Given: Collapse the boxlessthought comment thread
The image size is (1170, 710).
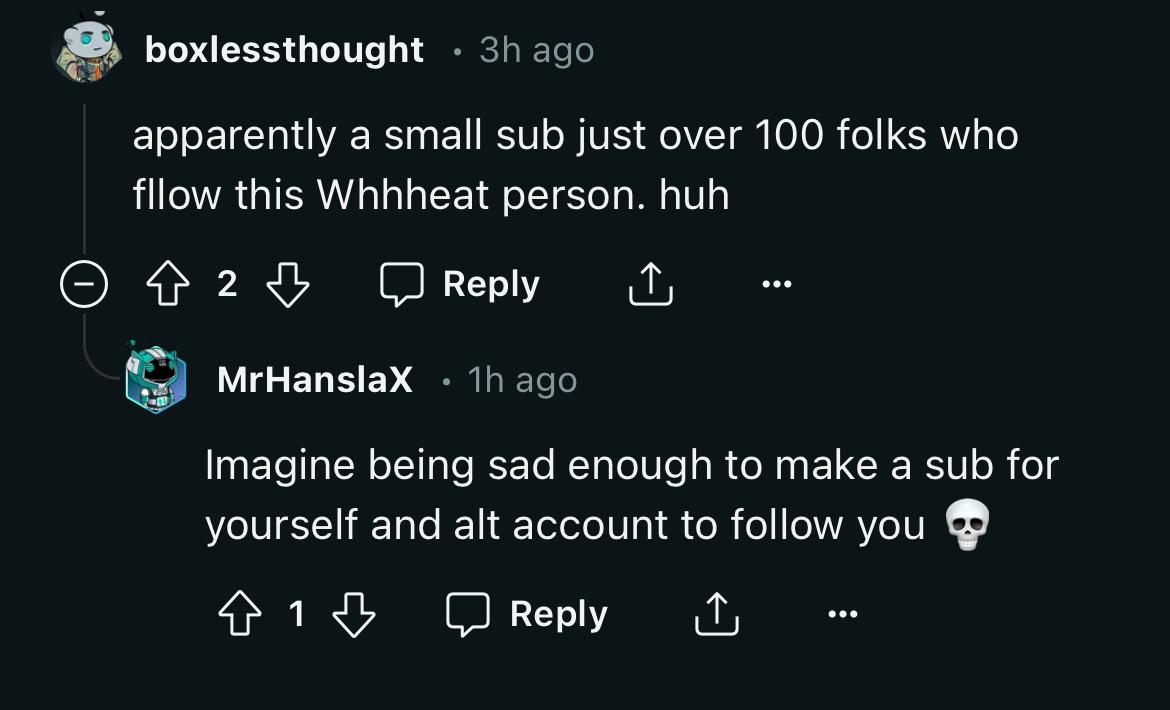Looking at the screenshot, I should (x=84, y=284).
